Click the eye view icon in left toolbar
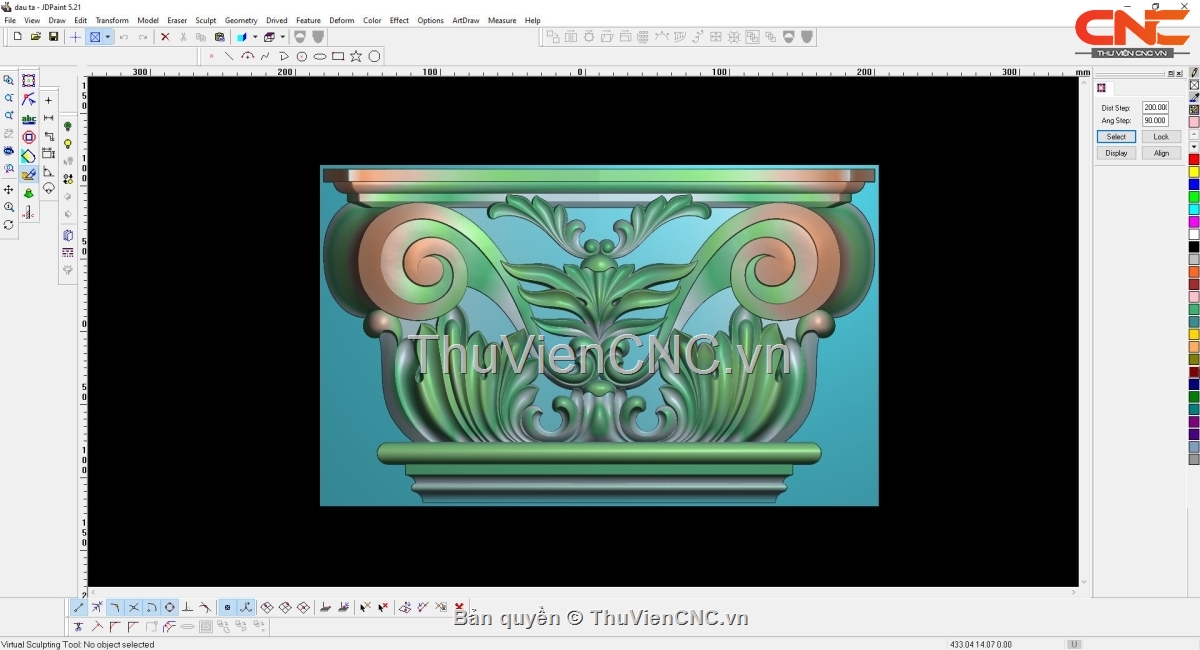Screen dimensions: 1200x650 (x=9, y=152)
